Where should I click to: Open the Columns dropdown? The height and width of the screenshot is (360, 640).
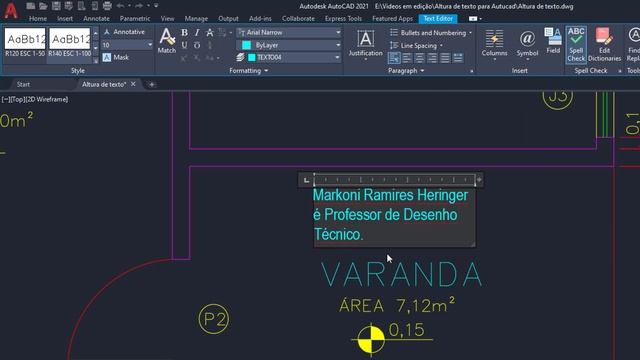click(x=494, y=45)
